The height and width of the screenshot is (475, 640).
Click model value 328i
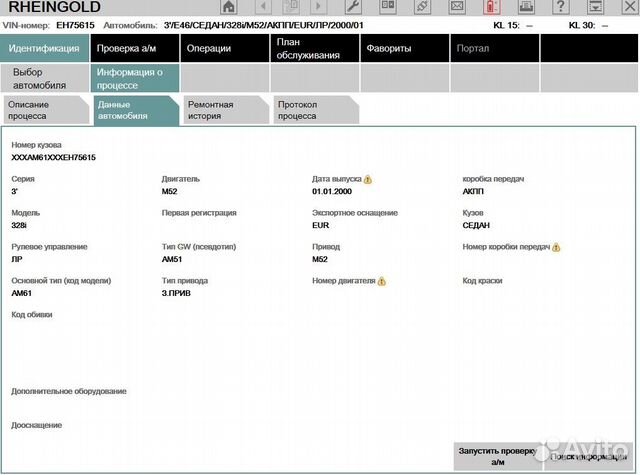pyautogui.click(x=19, y=225)
